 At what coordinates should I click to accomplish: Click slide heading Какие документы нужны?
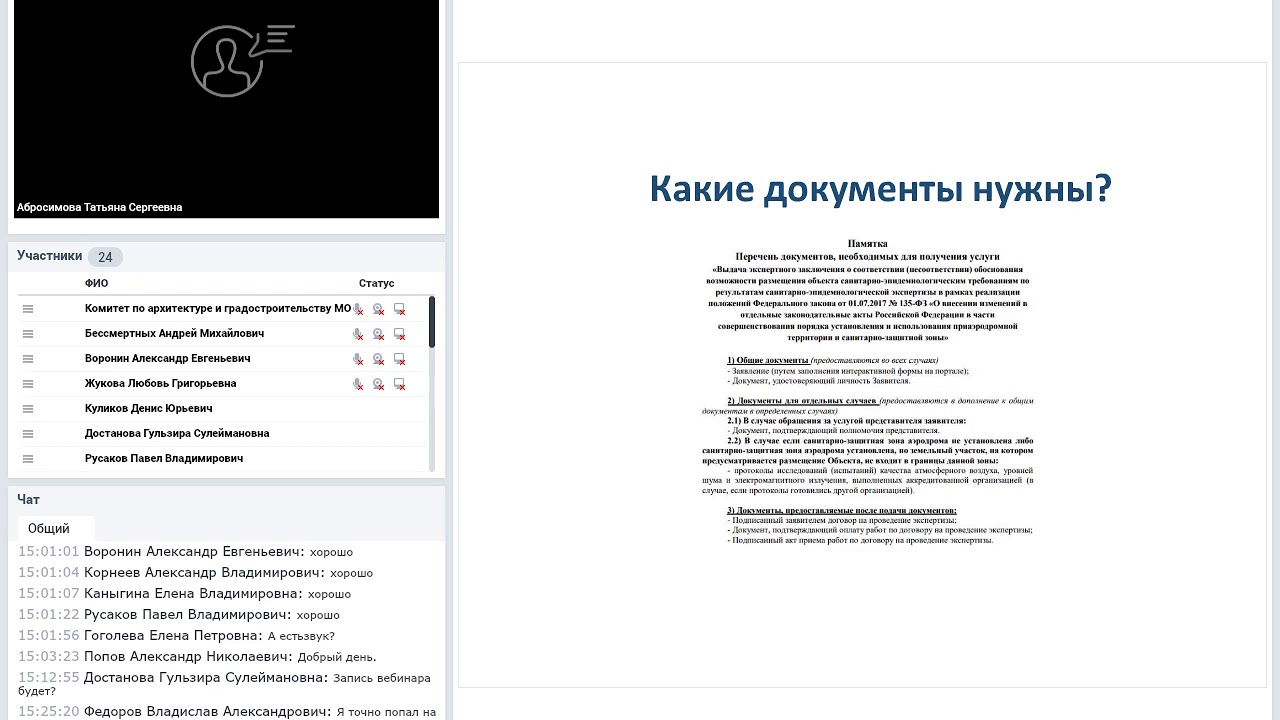[880, 189]
